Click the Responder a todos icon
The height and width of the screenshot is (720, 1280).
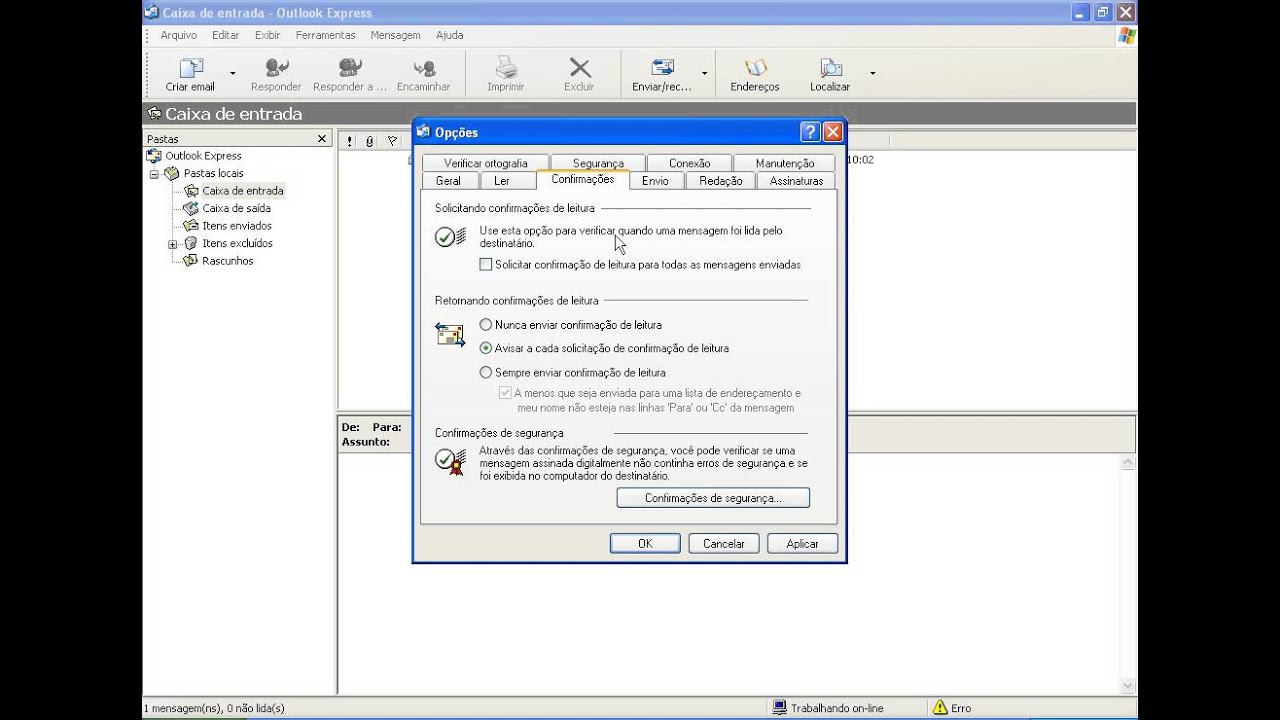(350, 68)
